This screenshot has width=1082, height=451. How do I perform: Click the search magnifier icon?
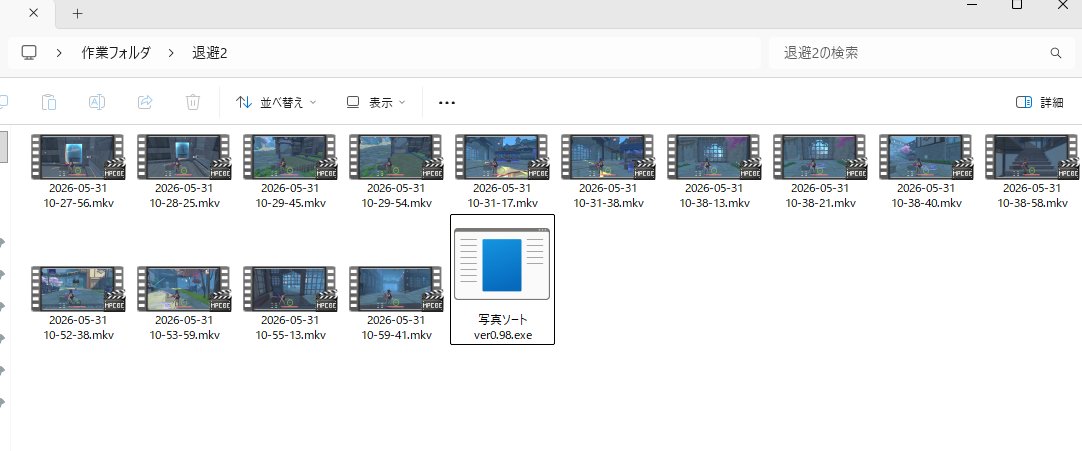pyautogui.click(x=1055, y=52)
